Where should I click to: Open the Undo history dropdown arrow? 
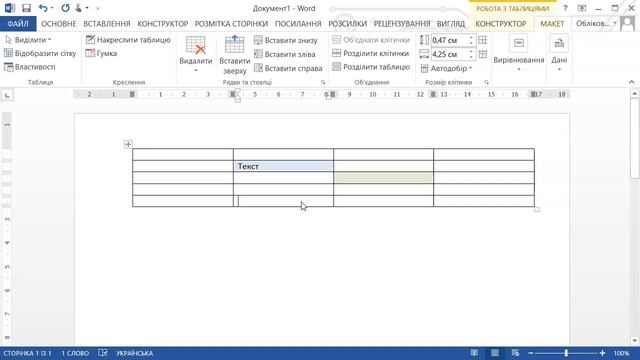click(52, 8)
